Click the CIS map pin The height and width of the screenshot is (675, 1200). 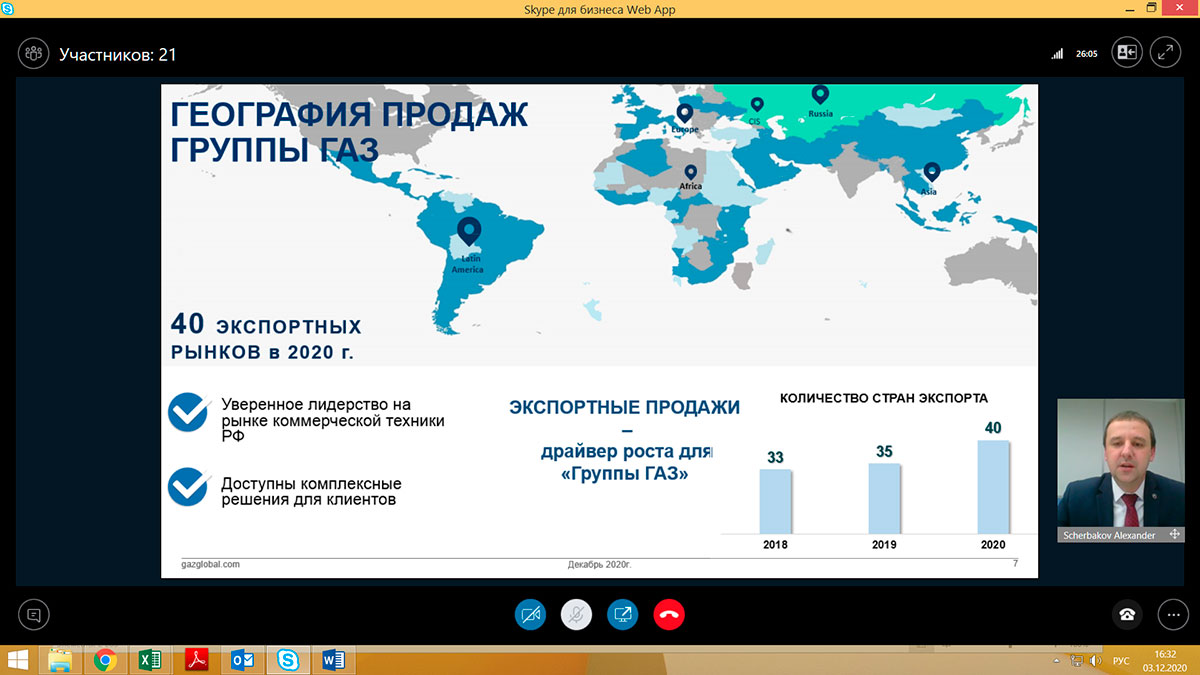click(757, 104)
